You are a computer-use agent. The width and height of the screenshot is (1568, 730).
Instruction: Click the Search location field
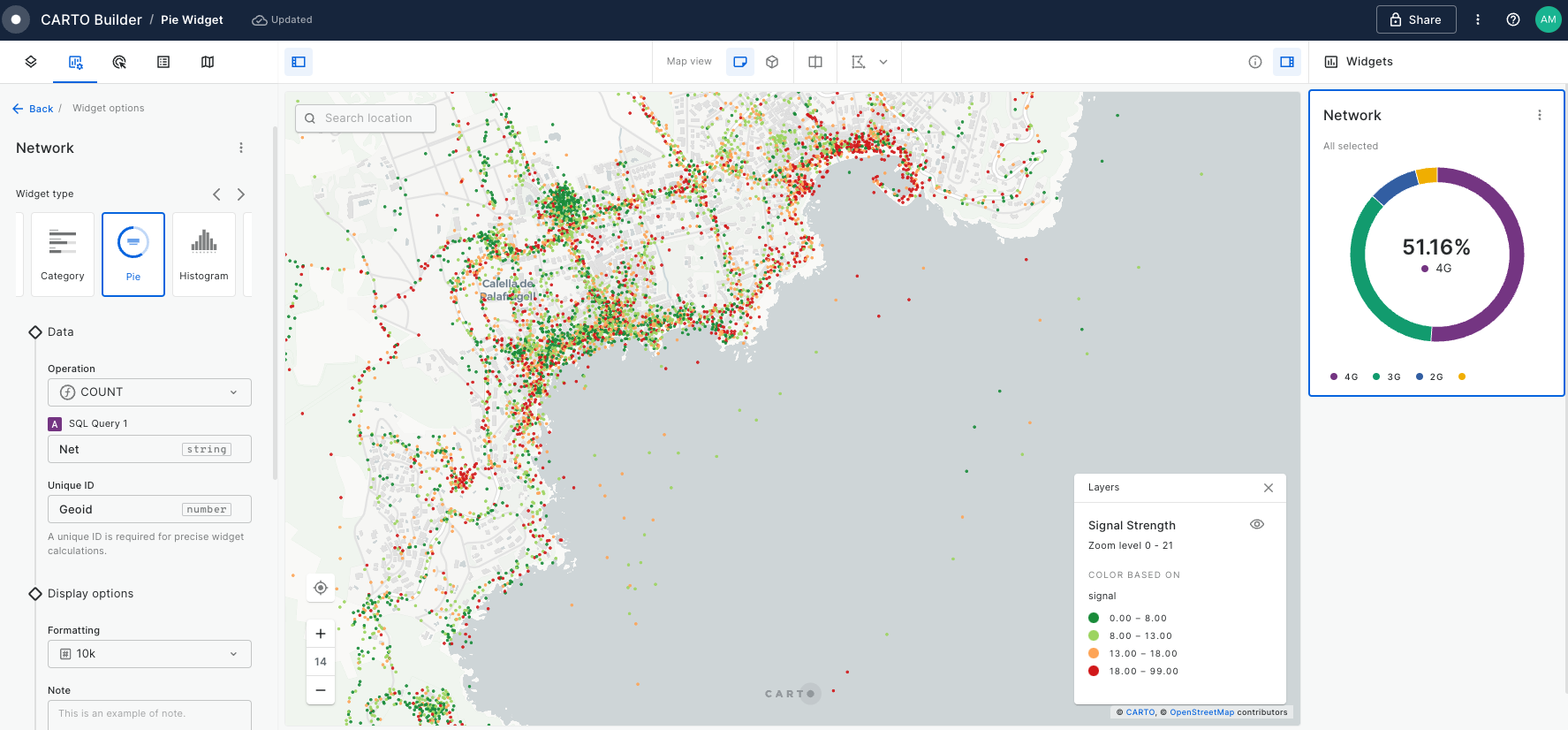366,118
